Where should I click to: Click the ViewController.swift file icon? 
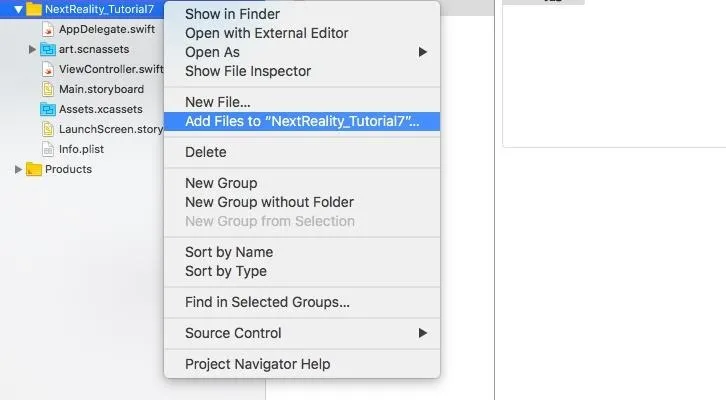(48, 69)
